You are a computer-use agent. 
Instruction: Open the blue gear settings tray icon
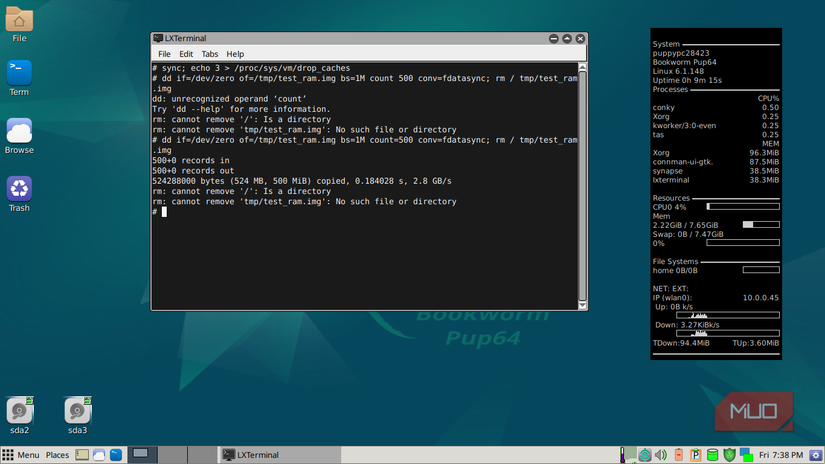click(816, 455)
